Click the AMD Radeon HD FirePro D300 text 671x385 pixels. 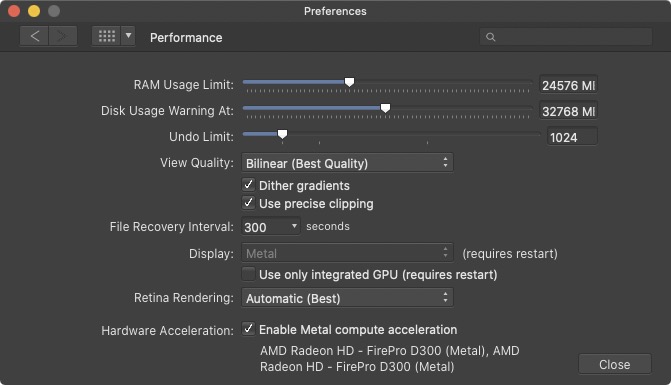[389, 358]
